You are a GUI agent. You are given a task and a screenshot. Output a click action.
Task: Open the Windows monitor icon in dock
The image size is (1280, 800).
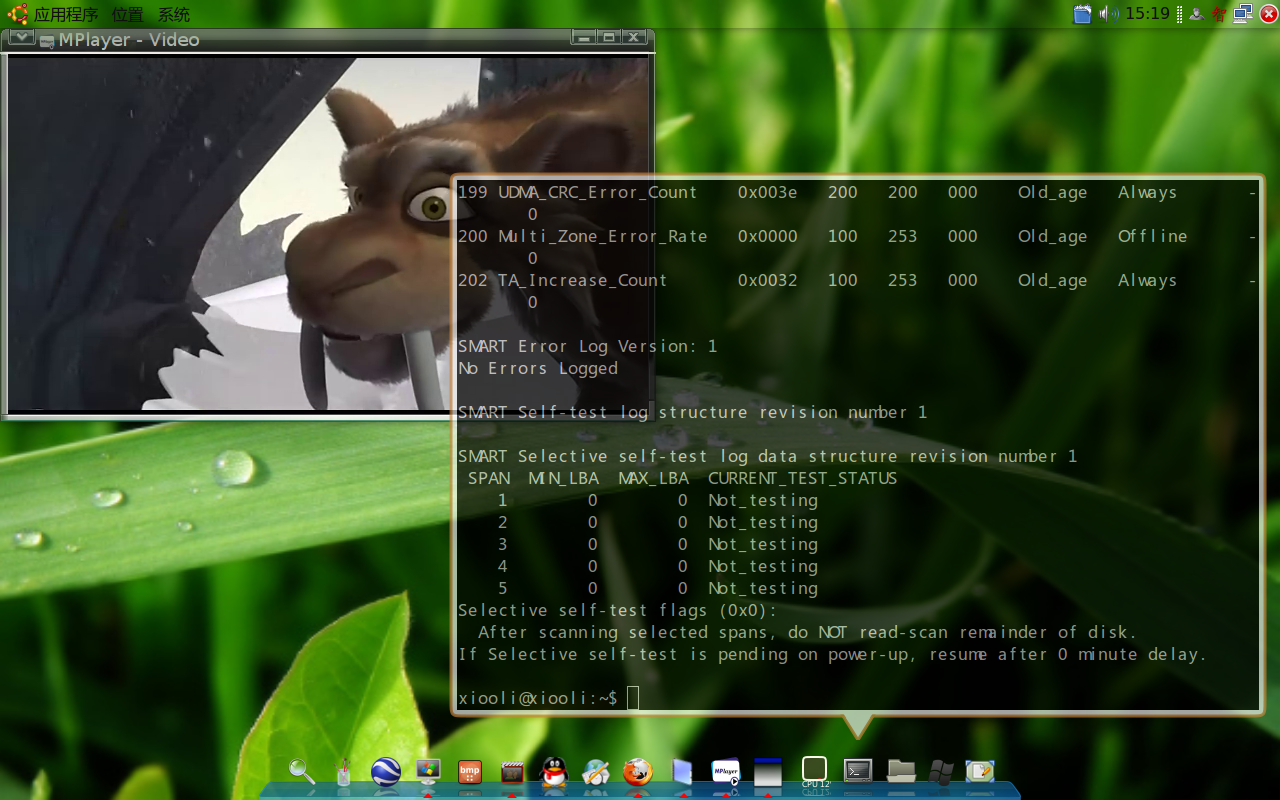tap(428, 771)
